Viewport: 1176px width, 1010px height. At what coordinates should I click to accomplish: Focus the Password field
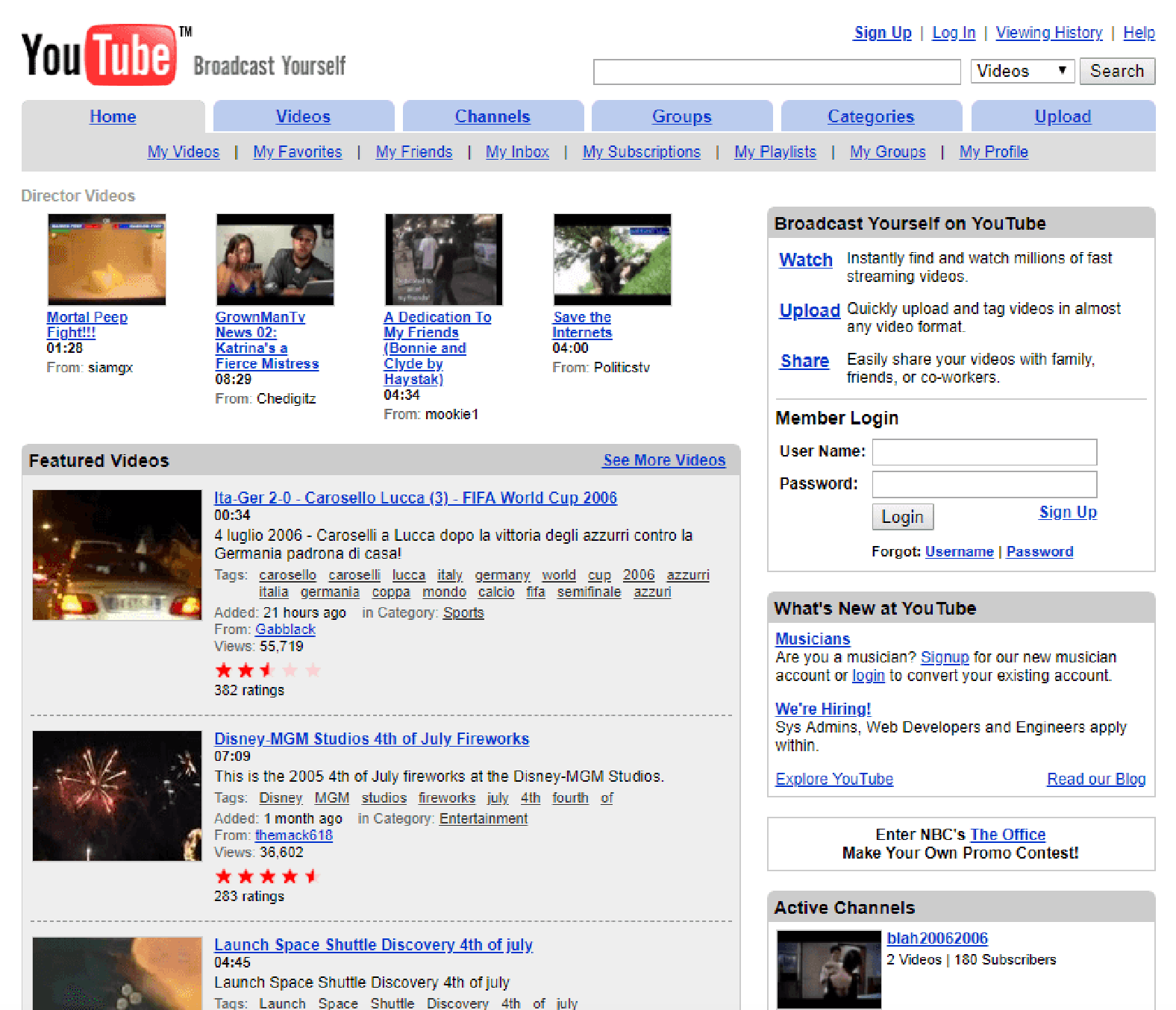click(985, 484)
